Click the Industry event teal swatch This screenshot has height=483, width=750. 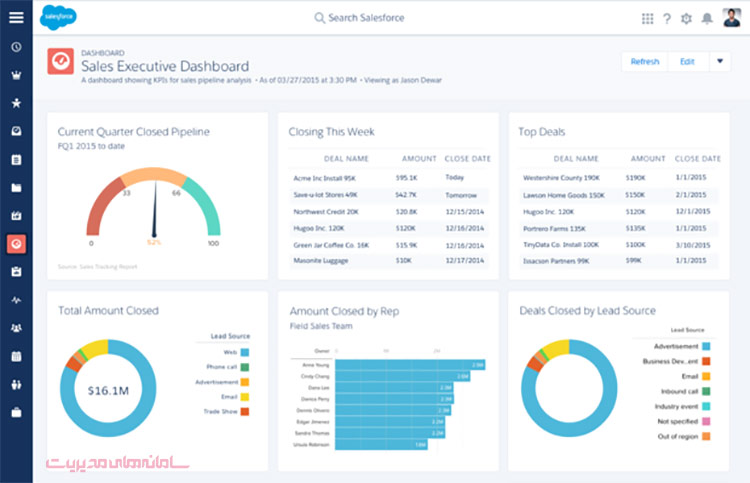[x=706, y=406]
